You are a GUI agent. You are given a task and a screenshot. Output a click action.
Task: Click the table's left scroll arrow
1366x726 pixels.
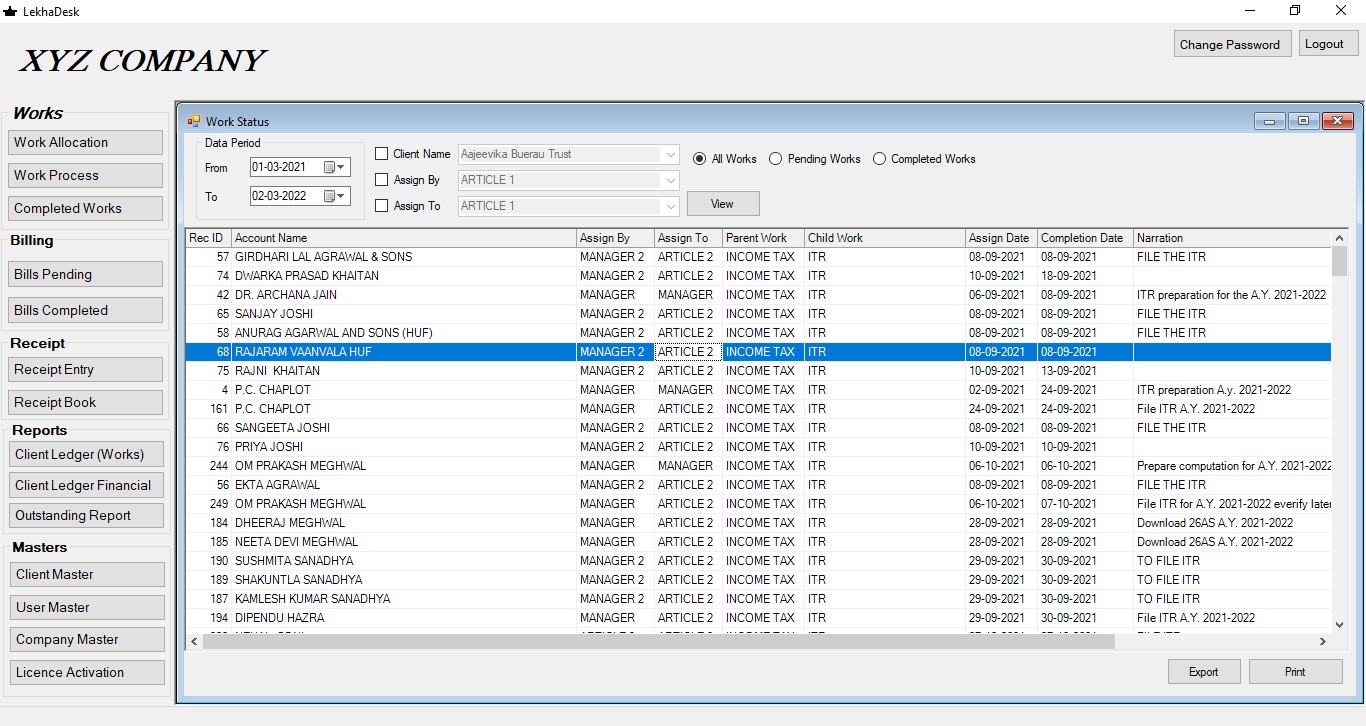coord(194,642)
